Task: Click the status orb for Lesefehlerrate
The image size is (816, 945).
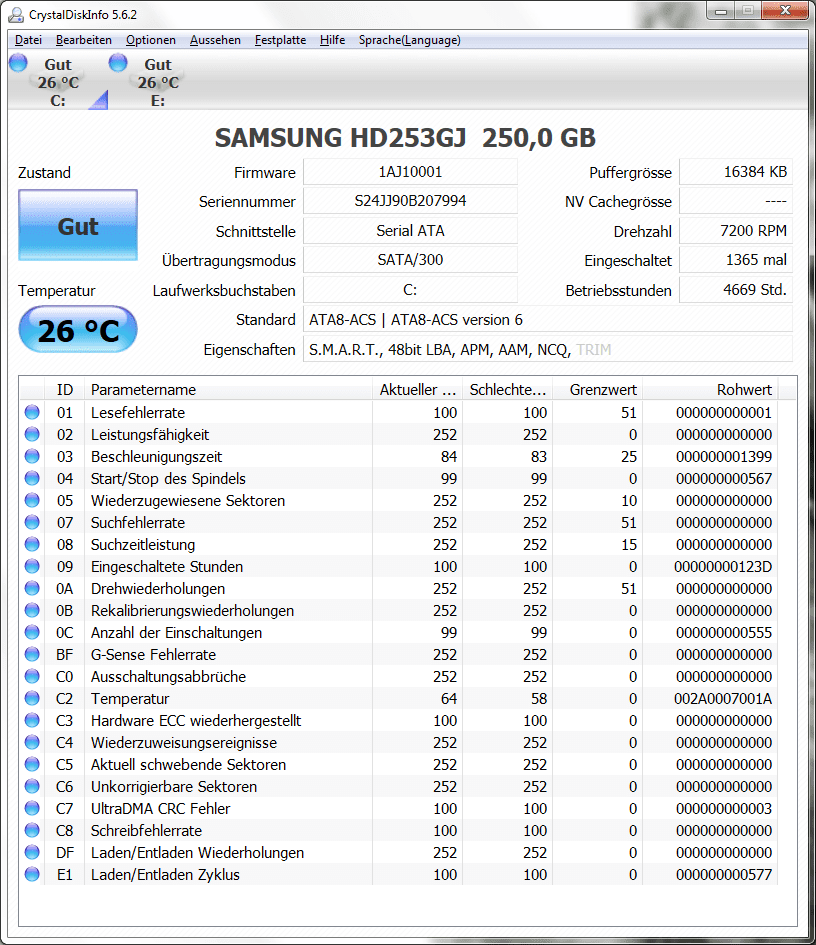Action: 32,412
